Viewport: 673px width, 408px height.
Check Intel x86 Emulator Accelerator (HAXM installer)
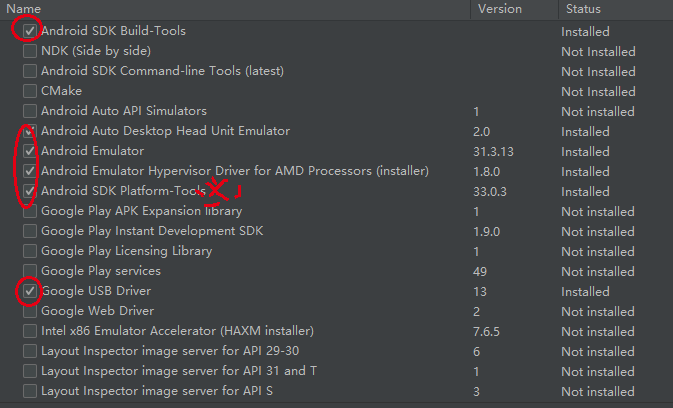[x=30, y=331]
